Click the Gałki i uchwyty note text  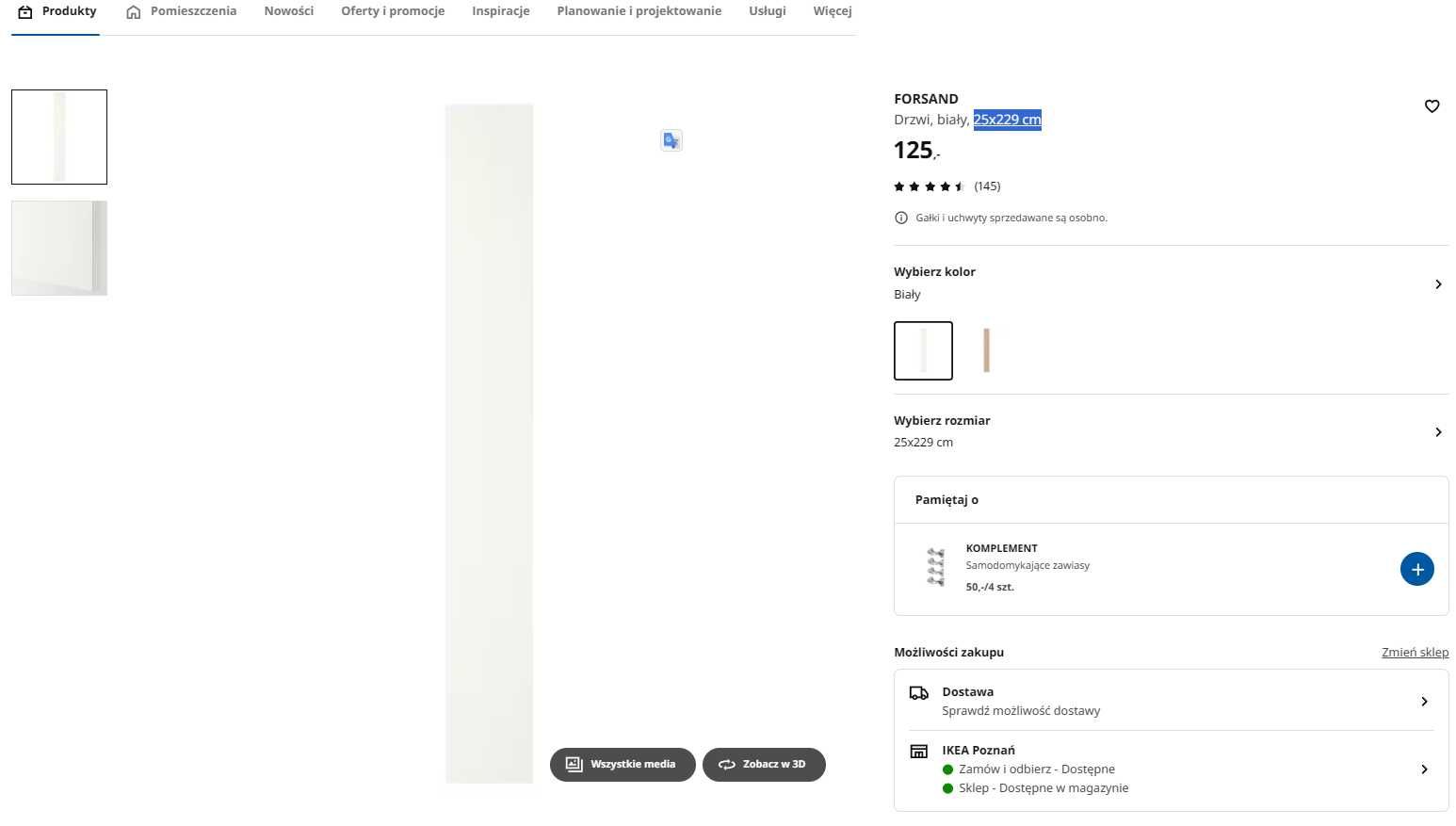[1011, 218]
